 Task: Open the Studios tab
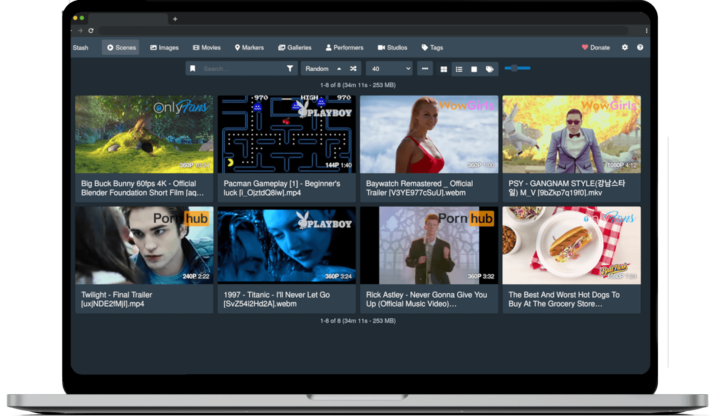(x=392, y=47)
